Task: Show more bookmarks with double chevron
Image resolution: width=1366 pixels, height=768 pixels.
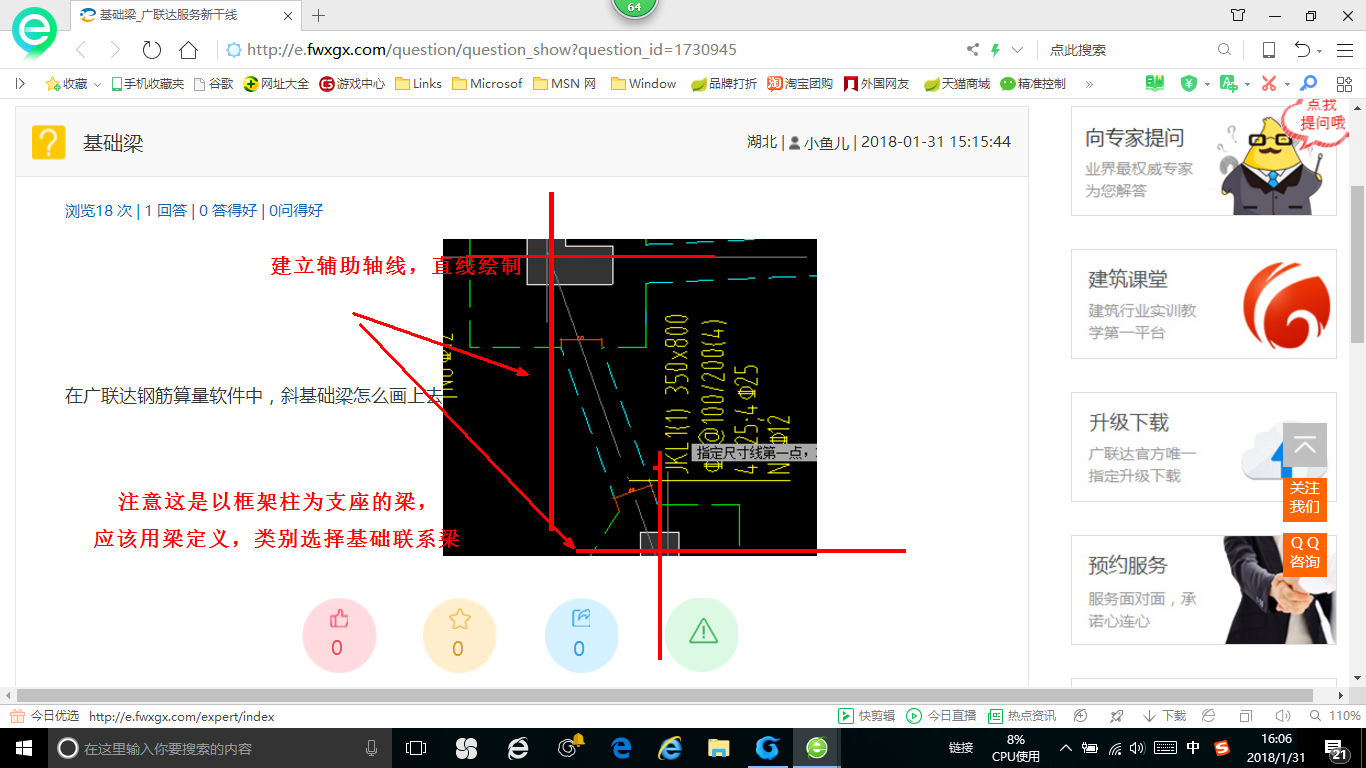Action: (x=1089, y=84)
